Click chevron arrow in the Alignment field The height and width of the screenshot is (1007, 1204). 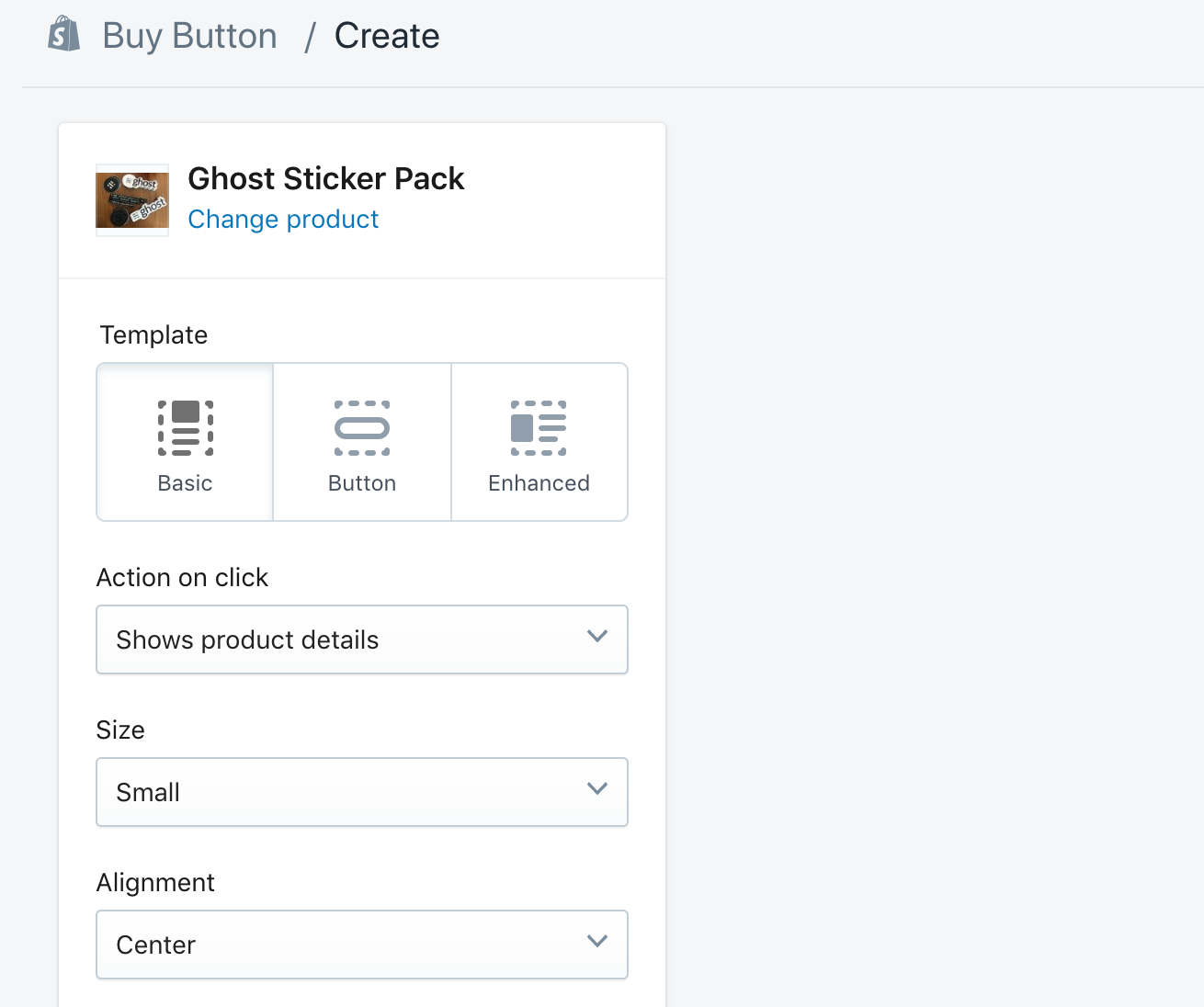pyautogui.click(x=597, y=942)
